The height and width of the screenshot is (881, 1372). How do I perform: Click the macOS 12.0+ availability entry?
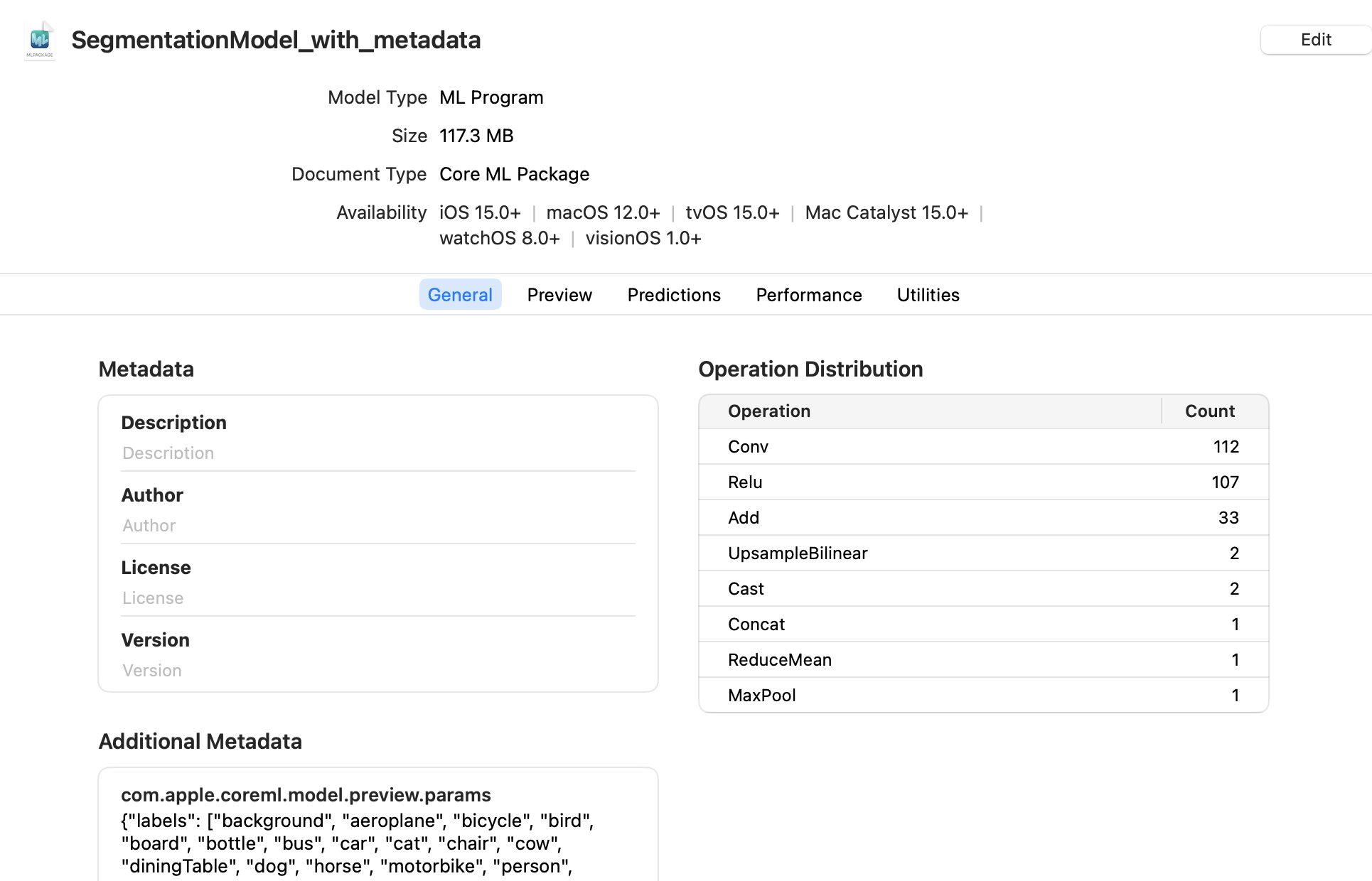(x=603, y=212)
